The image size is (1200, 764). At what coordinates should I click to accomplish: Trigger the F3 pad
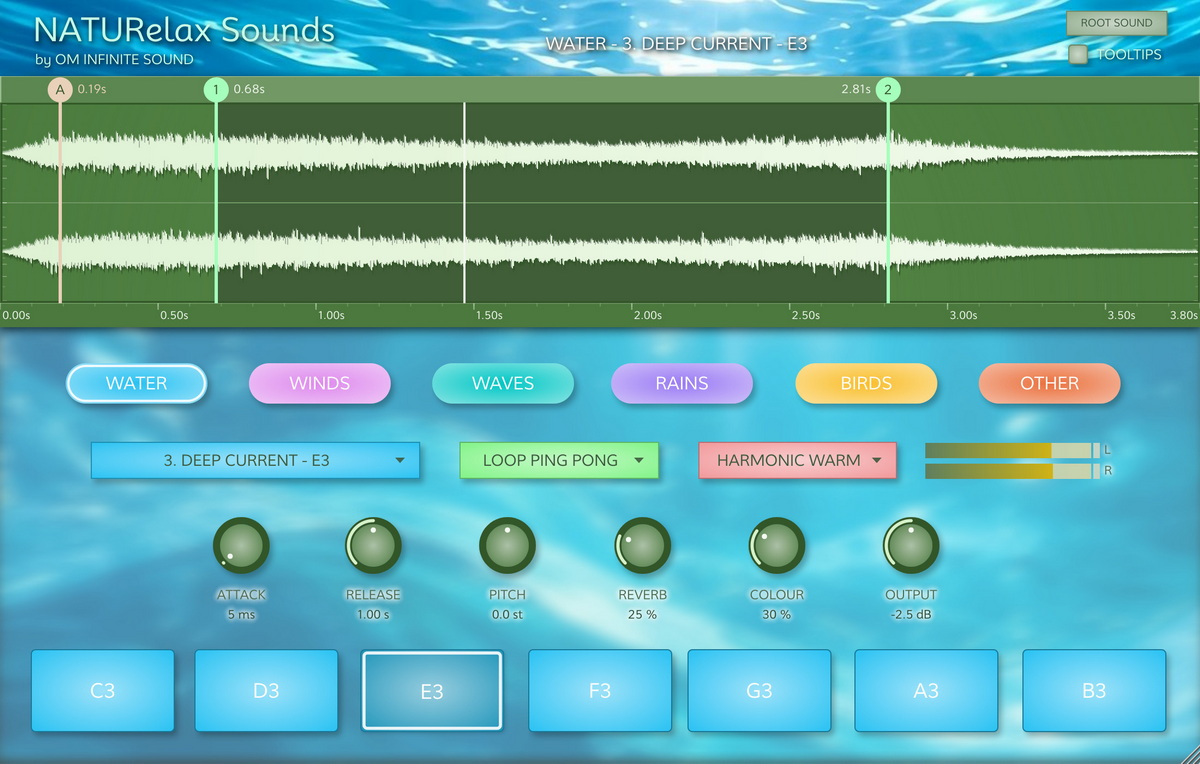[x=599, y=691]
